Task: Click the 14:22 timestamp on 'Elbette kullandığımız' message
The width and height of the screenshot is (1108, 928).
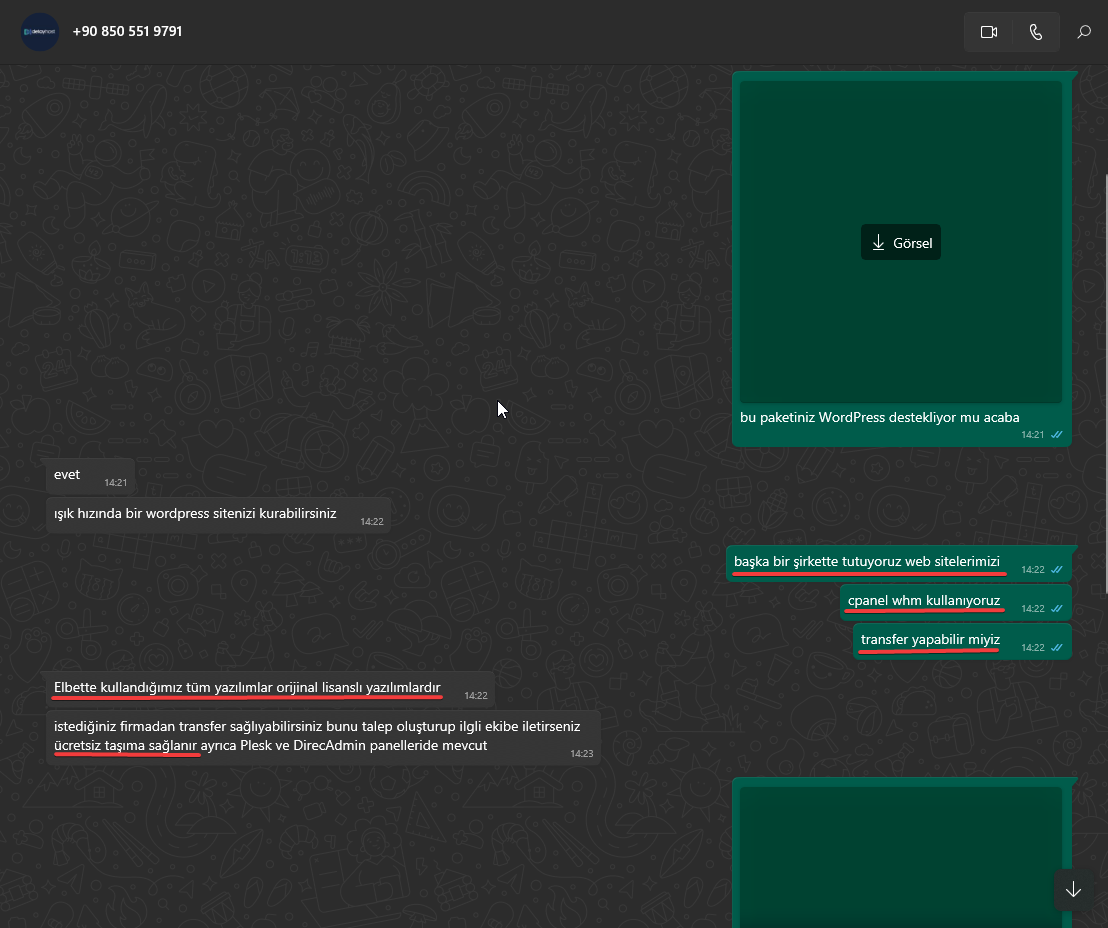Action: [476, 695]
